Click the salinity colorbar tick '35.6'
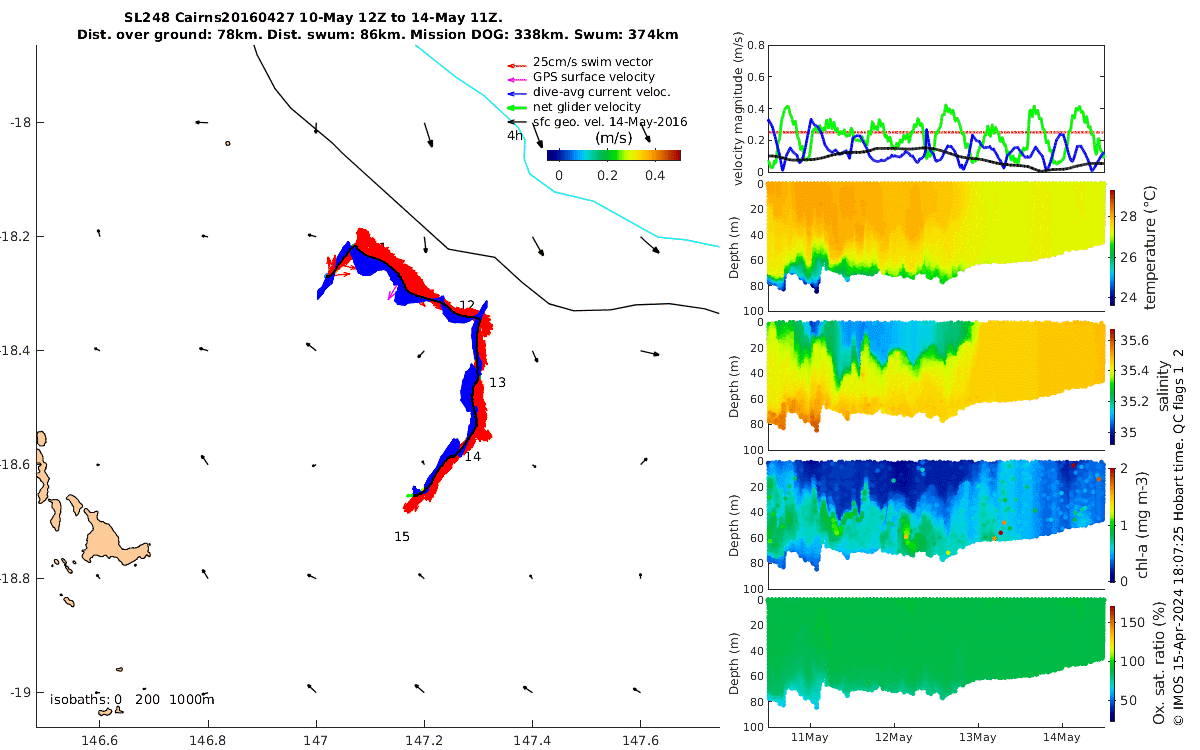Viewport: 1200px width, 750px height. [1136, 339]
